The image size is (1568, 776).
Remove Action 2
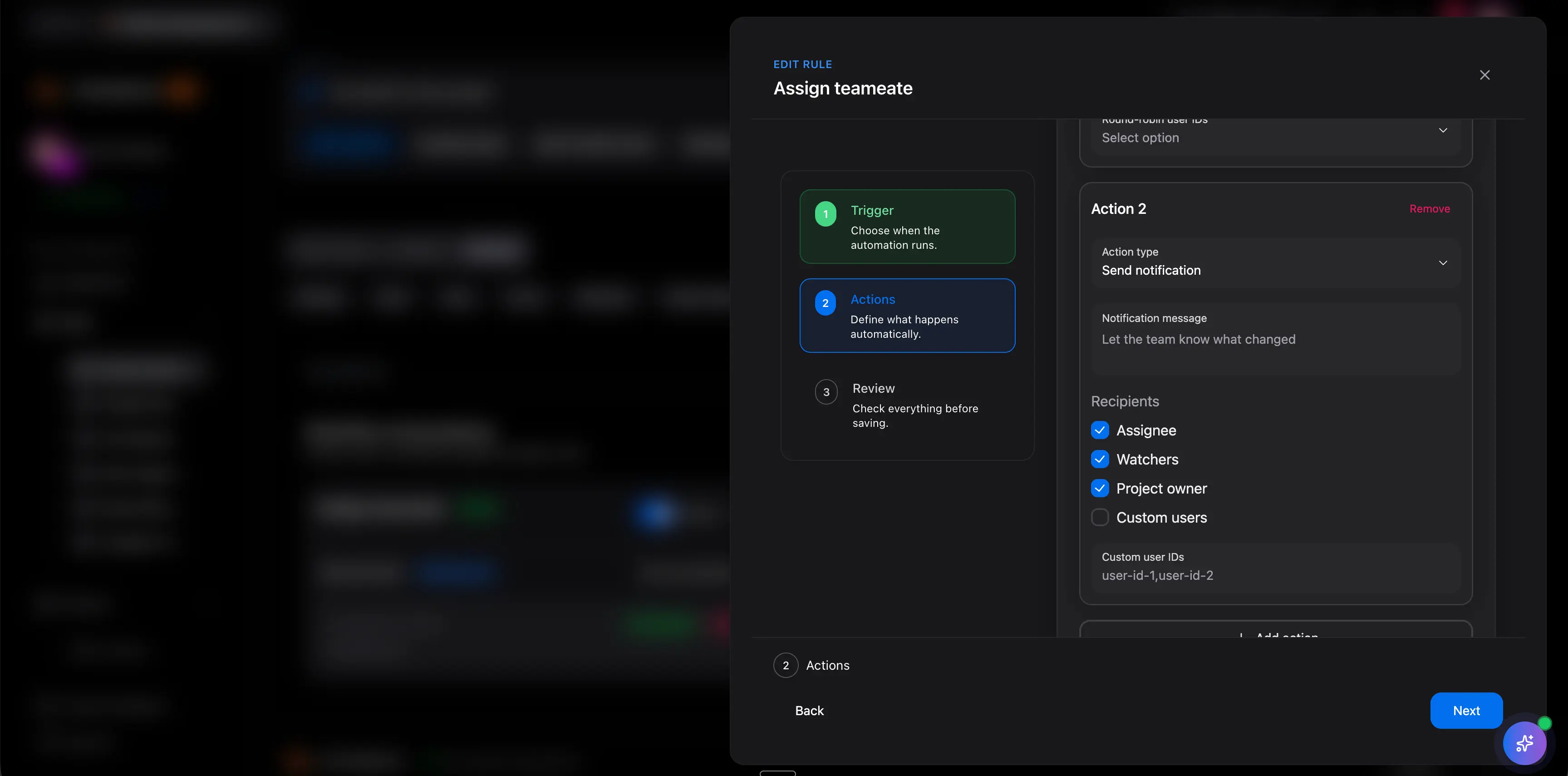[x=1429, y=208]
